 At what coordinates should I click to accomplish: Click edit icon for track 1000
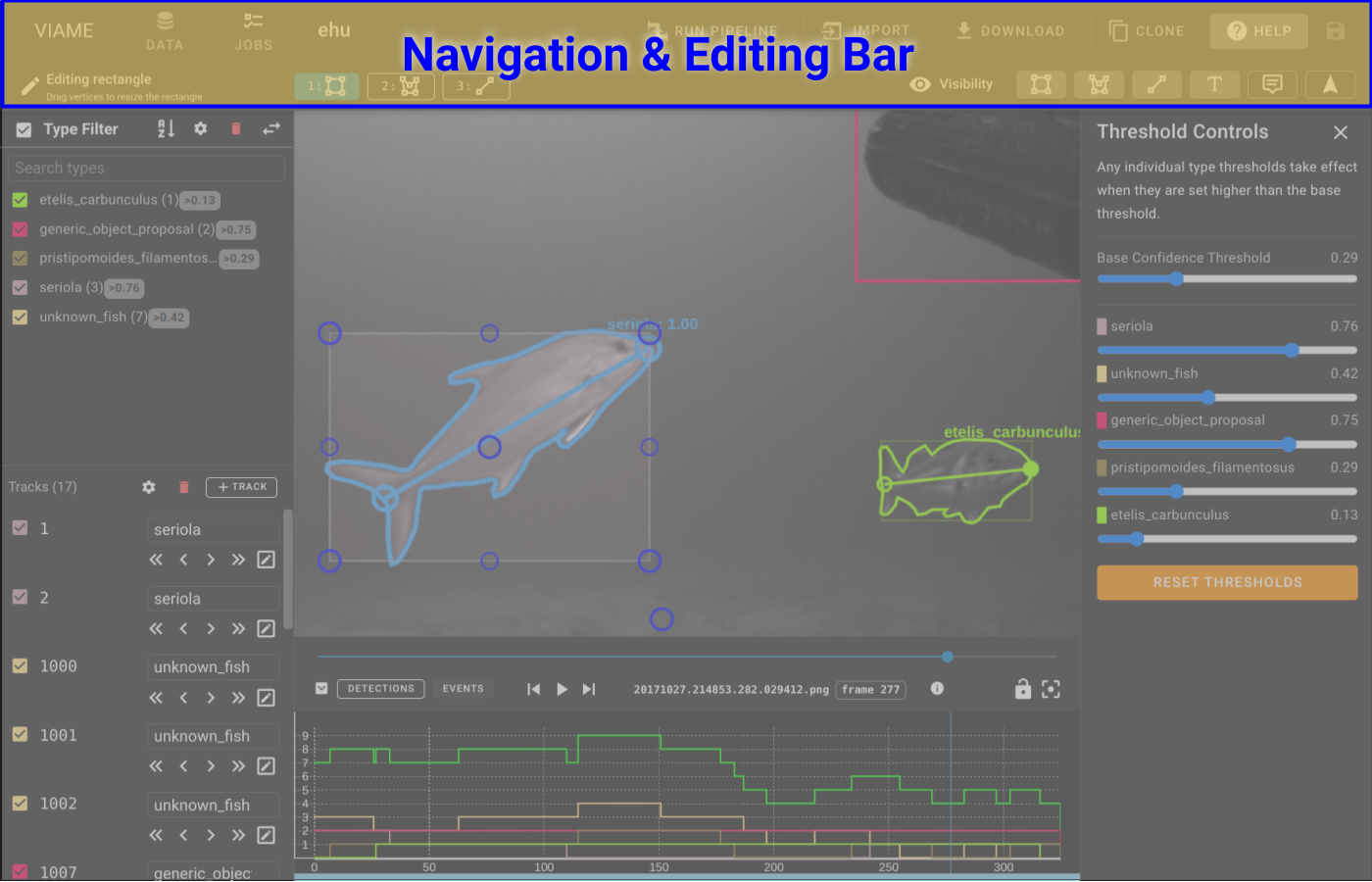click(x=266, y=698)
